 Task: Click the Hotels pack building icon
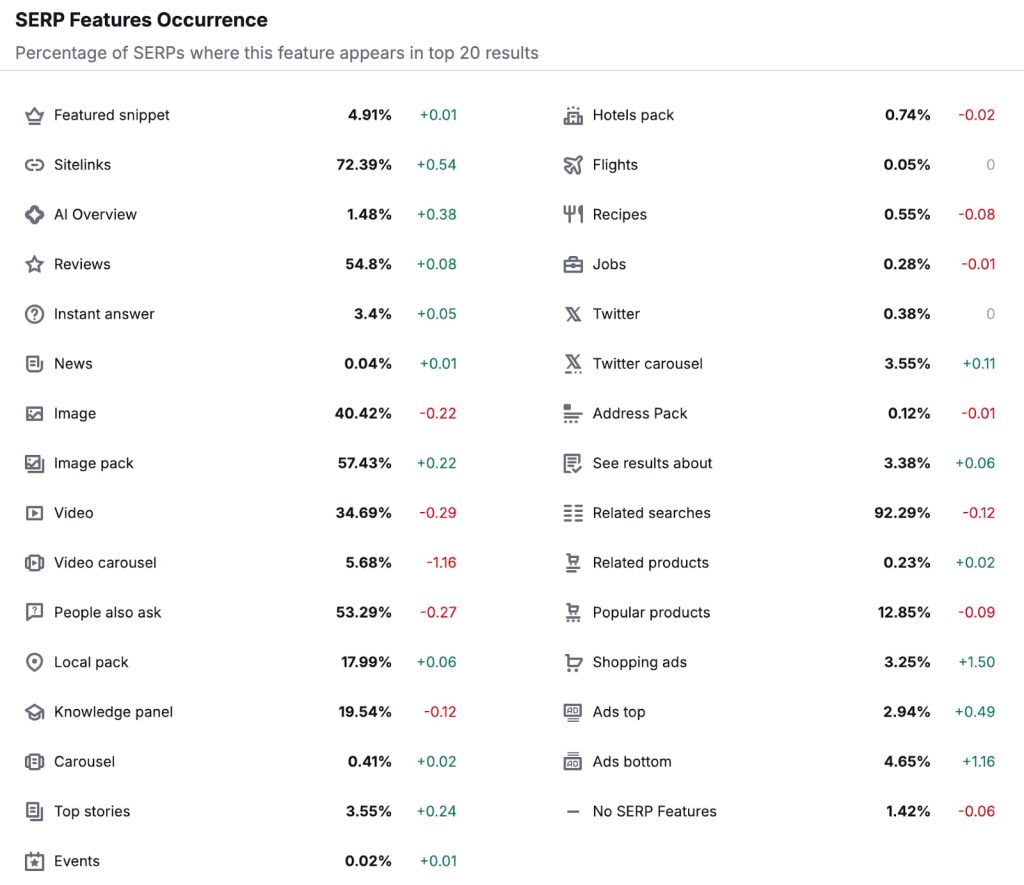point(573,115)
